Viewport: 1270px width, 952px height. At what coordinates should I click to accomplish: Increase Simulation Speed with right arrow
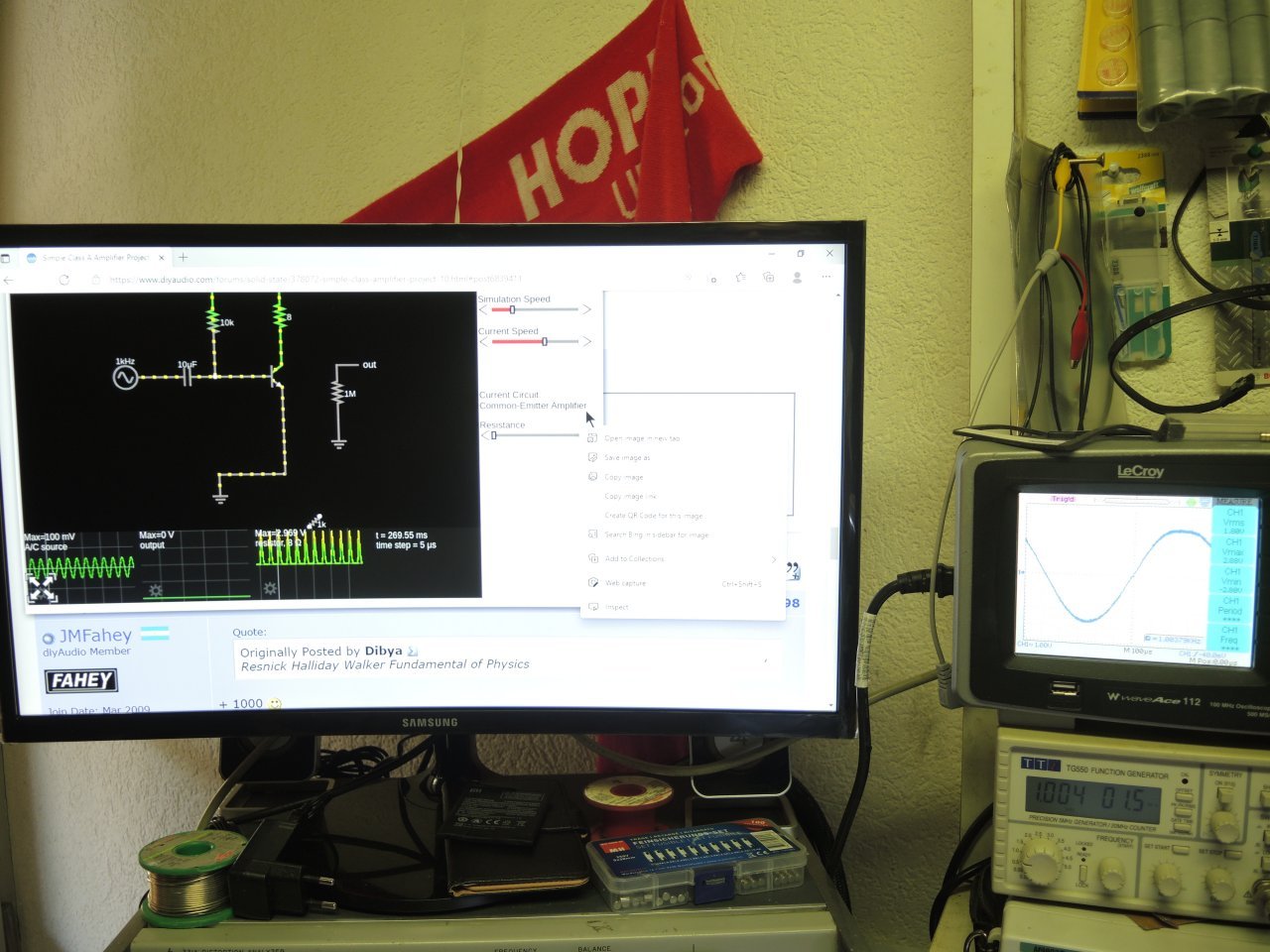pyautogui.click(x=586, y=309)
